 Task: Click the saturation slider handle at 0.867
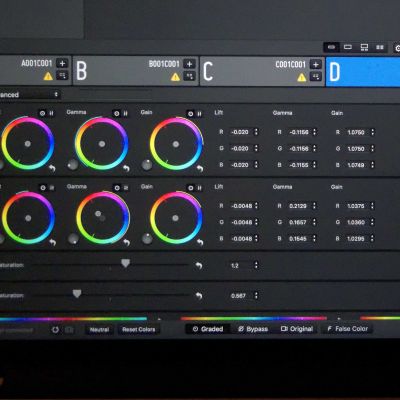(x=77, y=293)
